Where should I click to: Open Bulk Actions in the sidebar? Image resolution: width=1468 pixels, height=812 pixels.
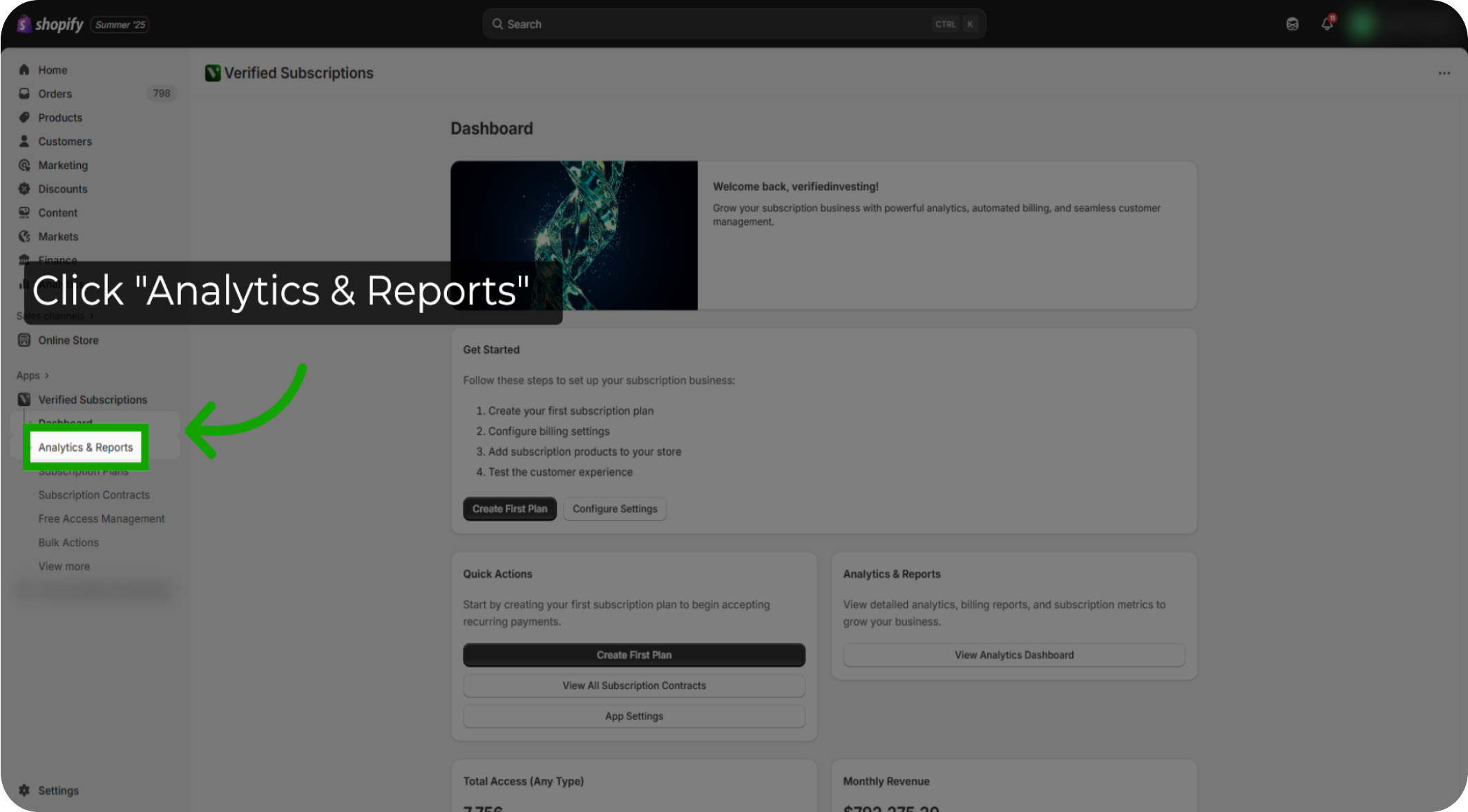click(x=68, y=543)
